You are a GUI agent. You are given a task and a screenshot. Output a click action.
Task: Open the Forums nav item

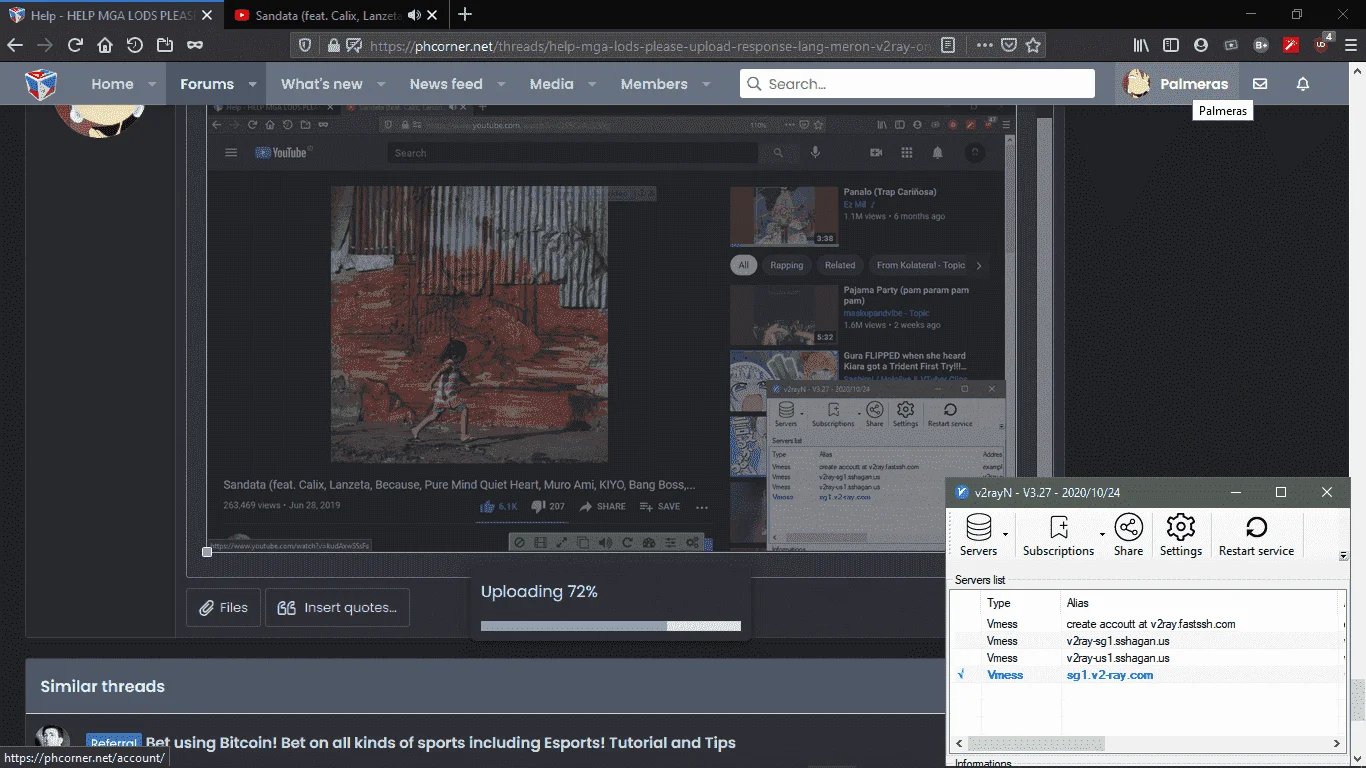point(207,84)
